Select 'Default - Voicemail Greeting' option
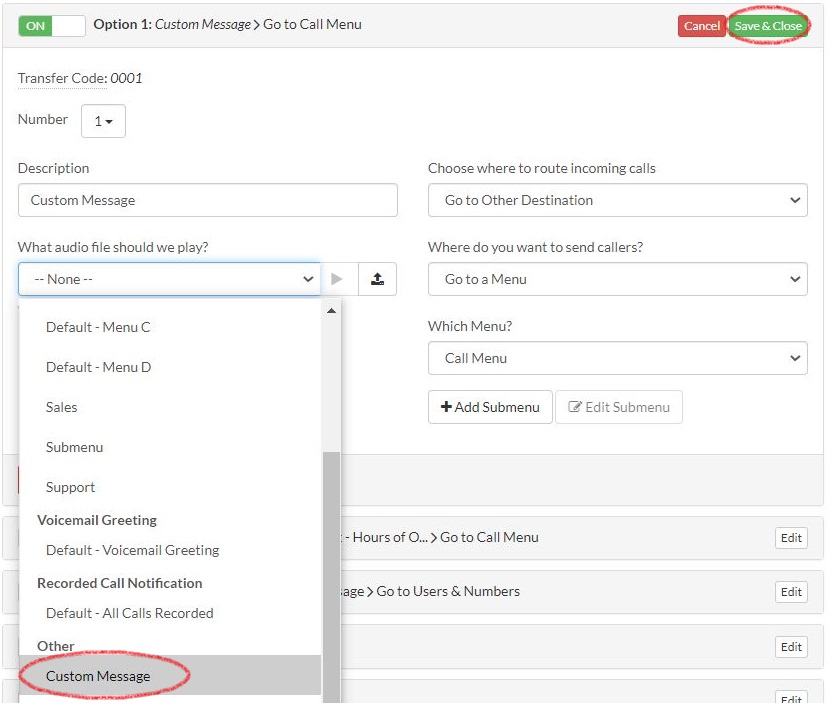 click(133, 548)
